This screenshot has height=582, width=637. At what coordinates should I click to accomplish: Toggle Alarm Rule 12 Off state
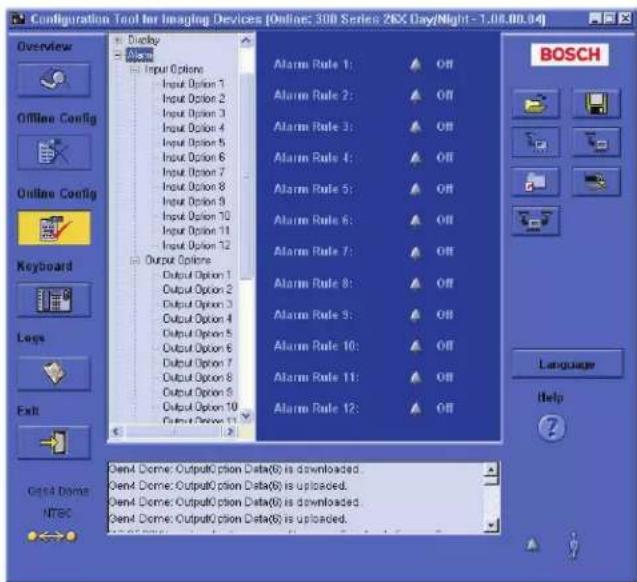tap(444, 408)
